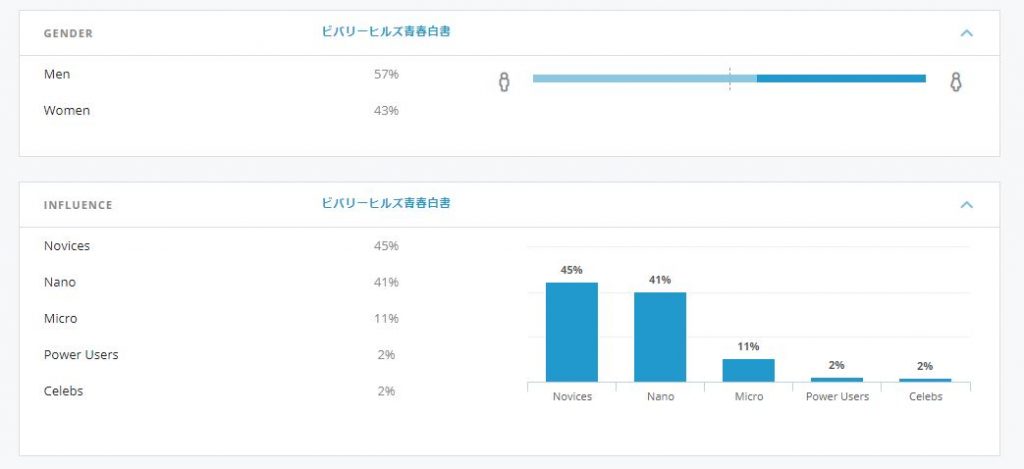The image size is (1024, 469).
Task: Select the Celebs bar in the chart
Action: (x=925, y=379)
